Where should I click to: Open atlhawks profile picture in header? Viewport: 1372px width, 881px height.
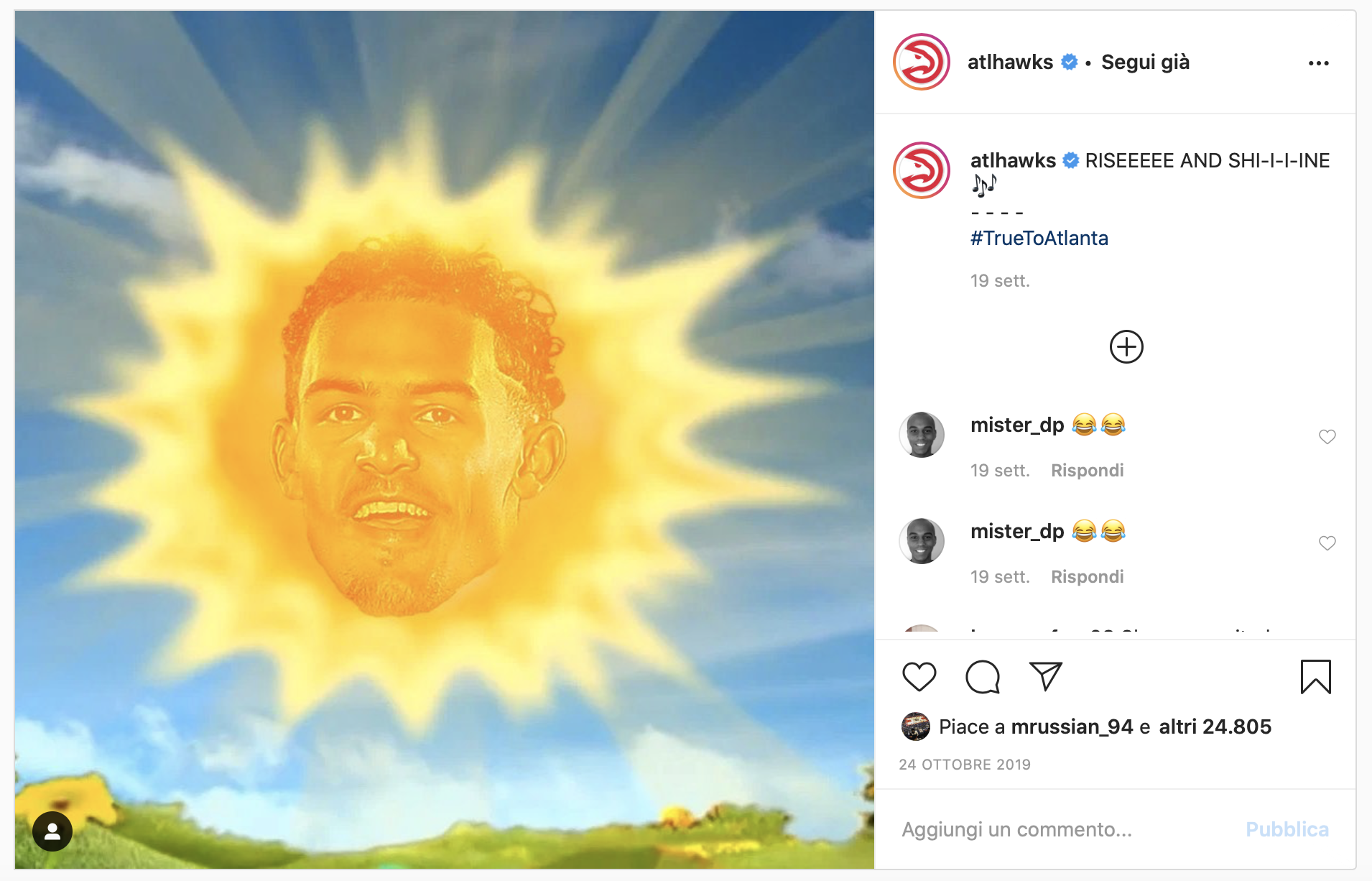click(x=922, y=62)
